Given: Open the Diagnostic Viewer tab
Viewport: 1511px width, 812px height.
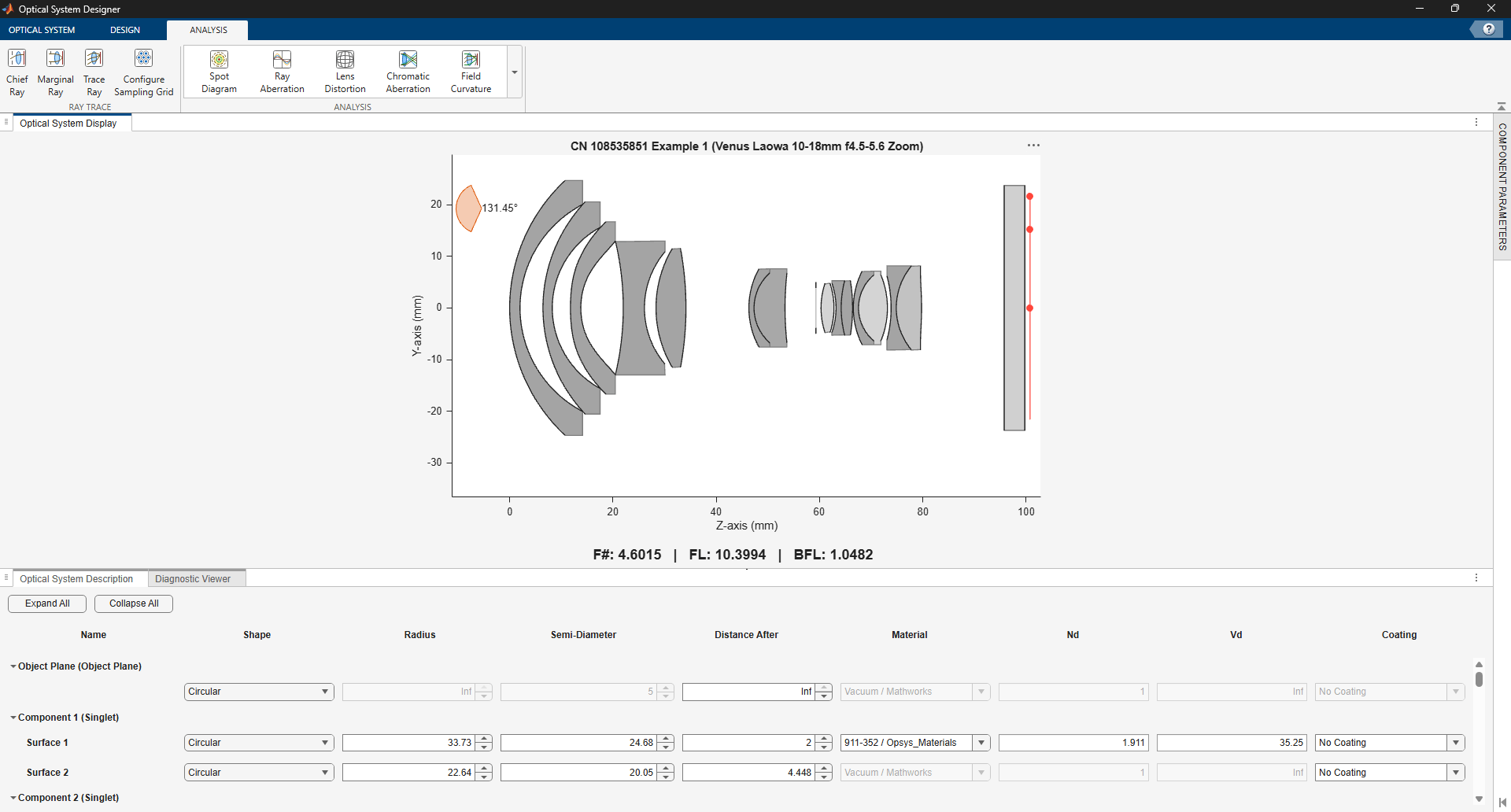Looking at the screenshot, I should [193, 578].
